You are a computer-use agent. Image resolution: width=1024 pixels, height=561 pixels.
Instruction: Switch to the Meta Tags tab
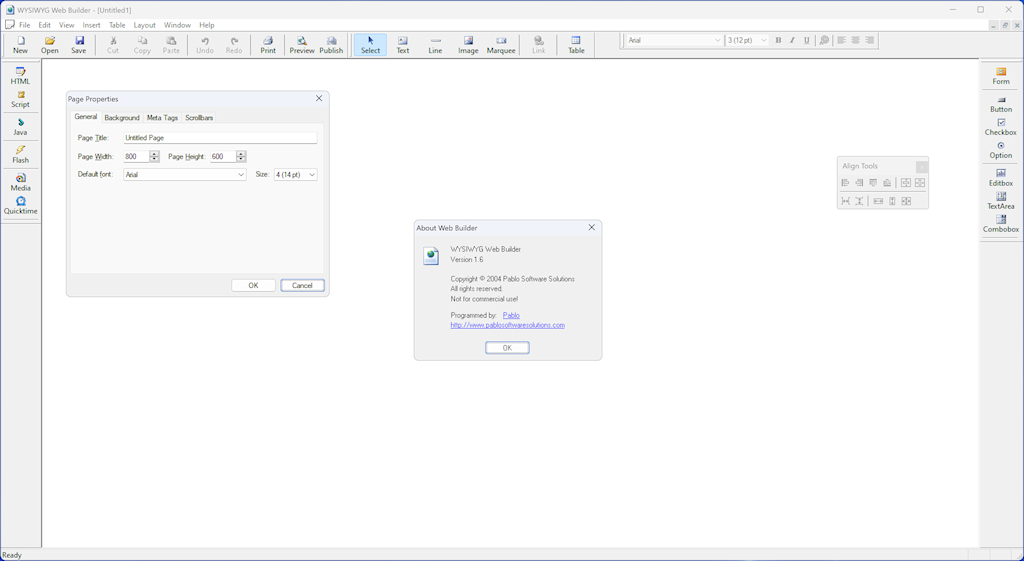click(x=162, y=118)
